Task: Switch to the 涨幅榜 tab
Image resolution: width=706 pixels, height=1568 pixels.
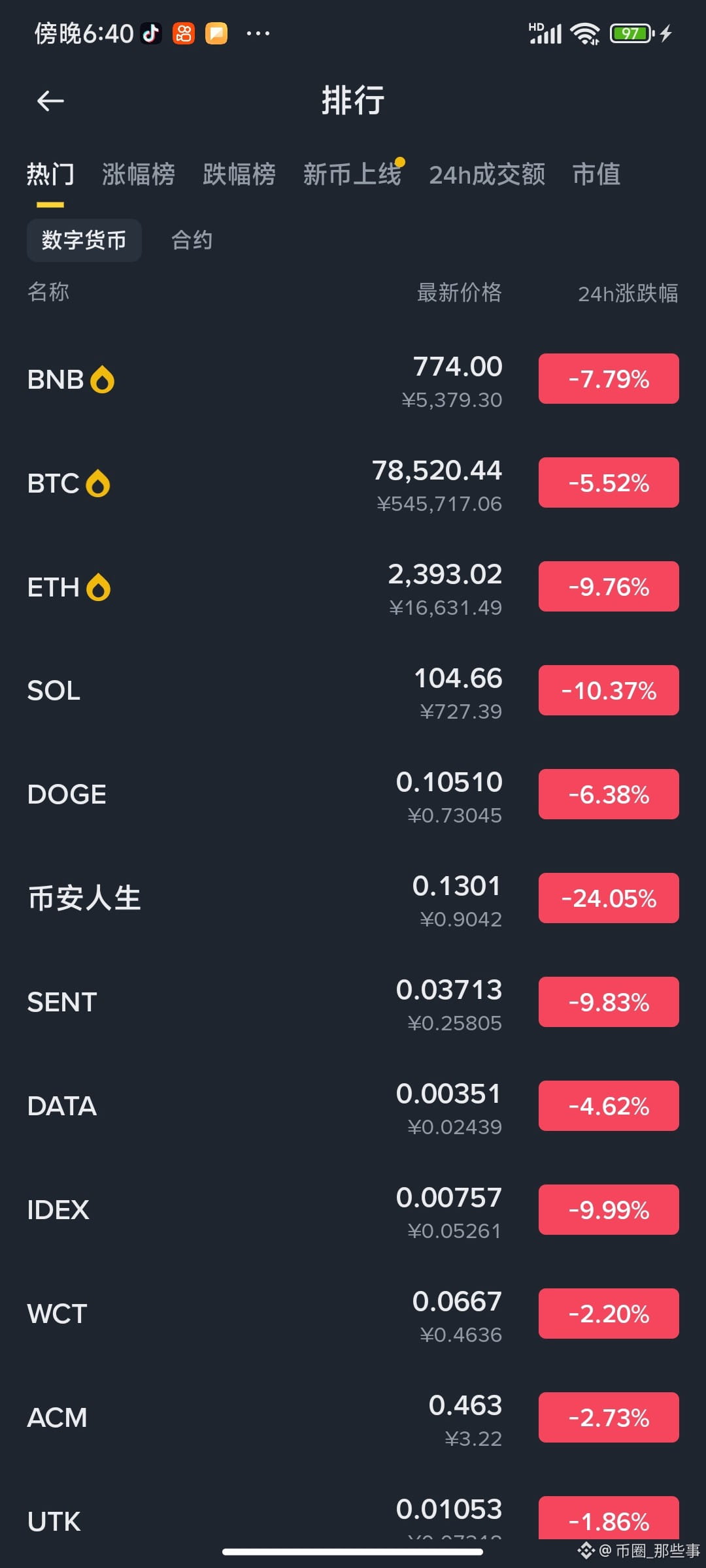Action: 139,174
